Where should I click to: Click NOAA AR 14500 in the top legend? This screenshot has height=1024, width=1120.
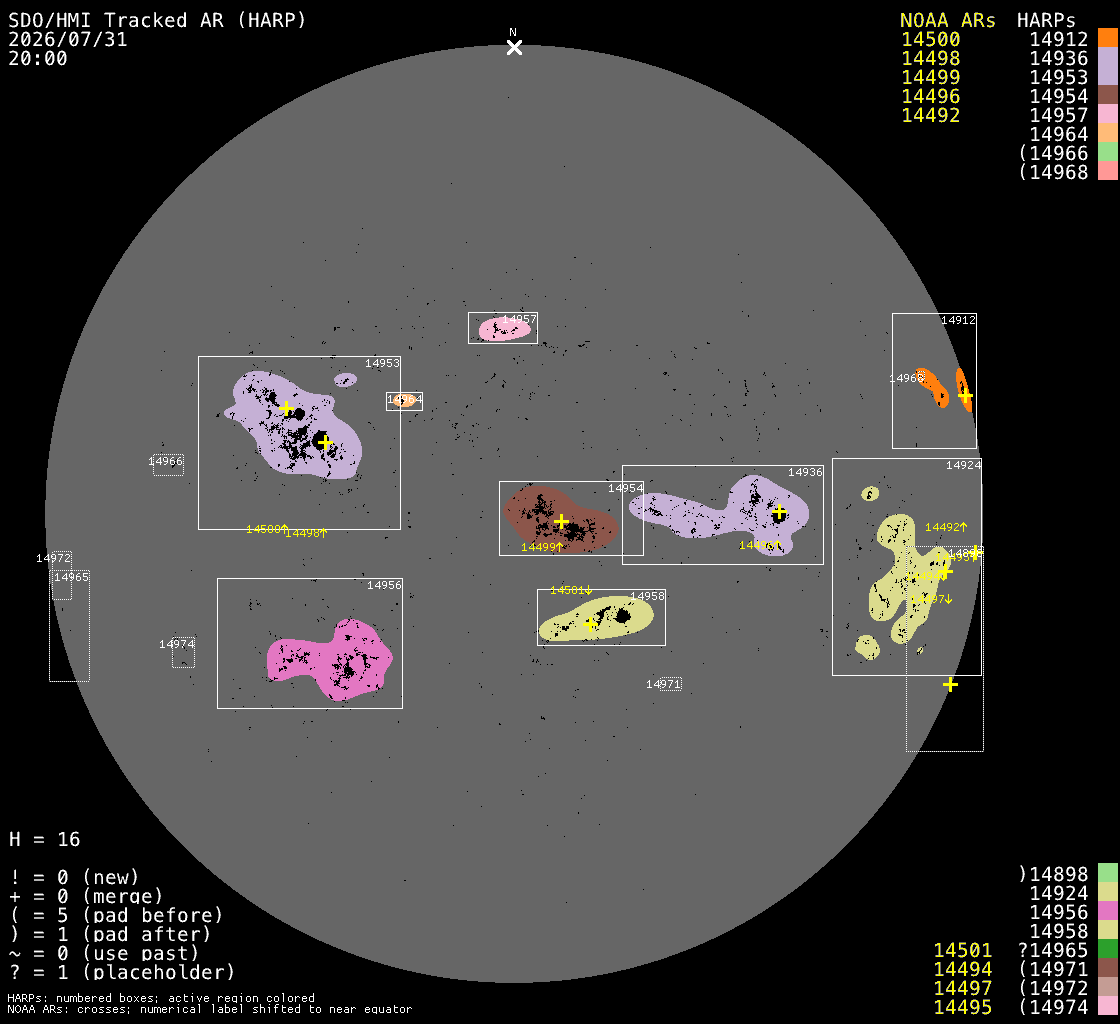point(930,39)
